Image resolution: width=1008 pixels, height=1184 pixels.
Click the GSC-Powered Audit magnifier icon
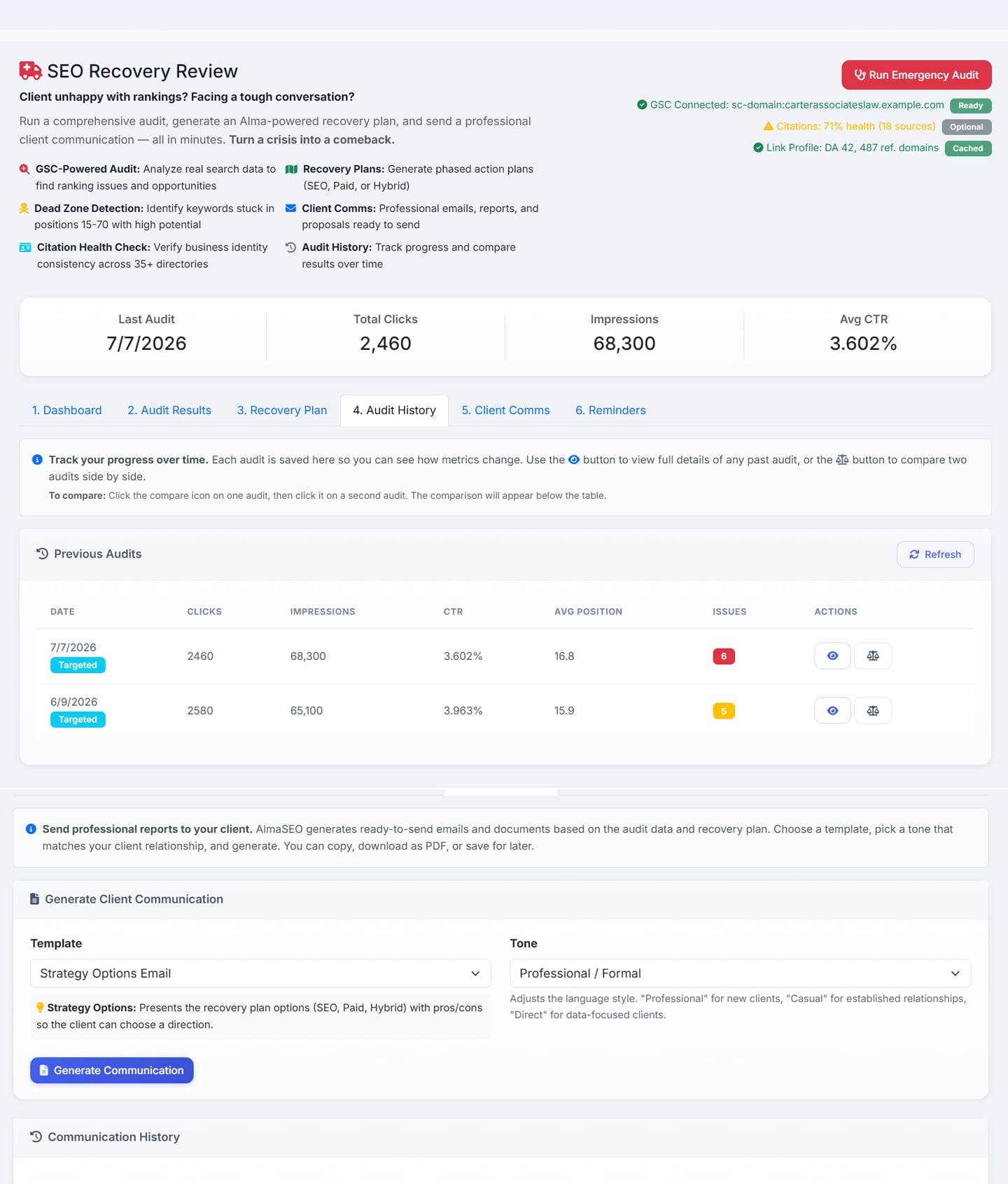24,169
